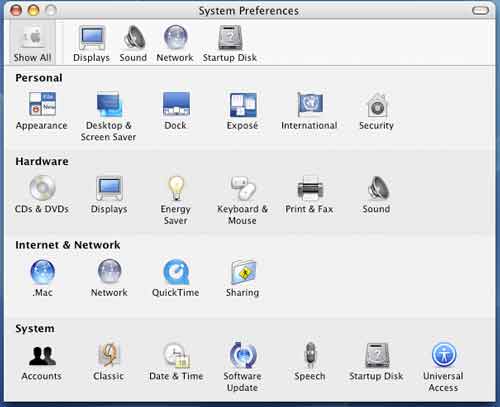500x407 pixels.
Task: Close the System Preferences window
Action: click(x=16, y=10)
